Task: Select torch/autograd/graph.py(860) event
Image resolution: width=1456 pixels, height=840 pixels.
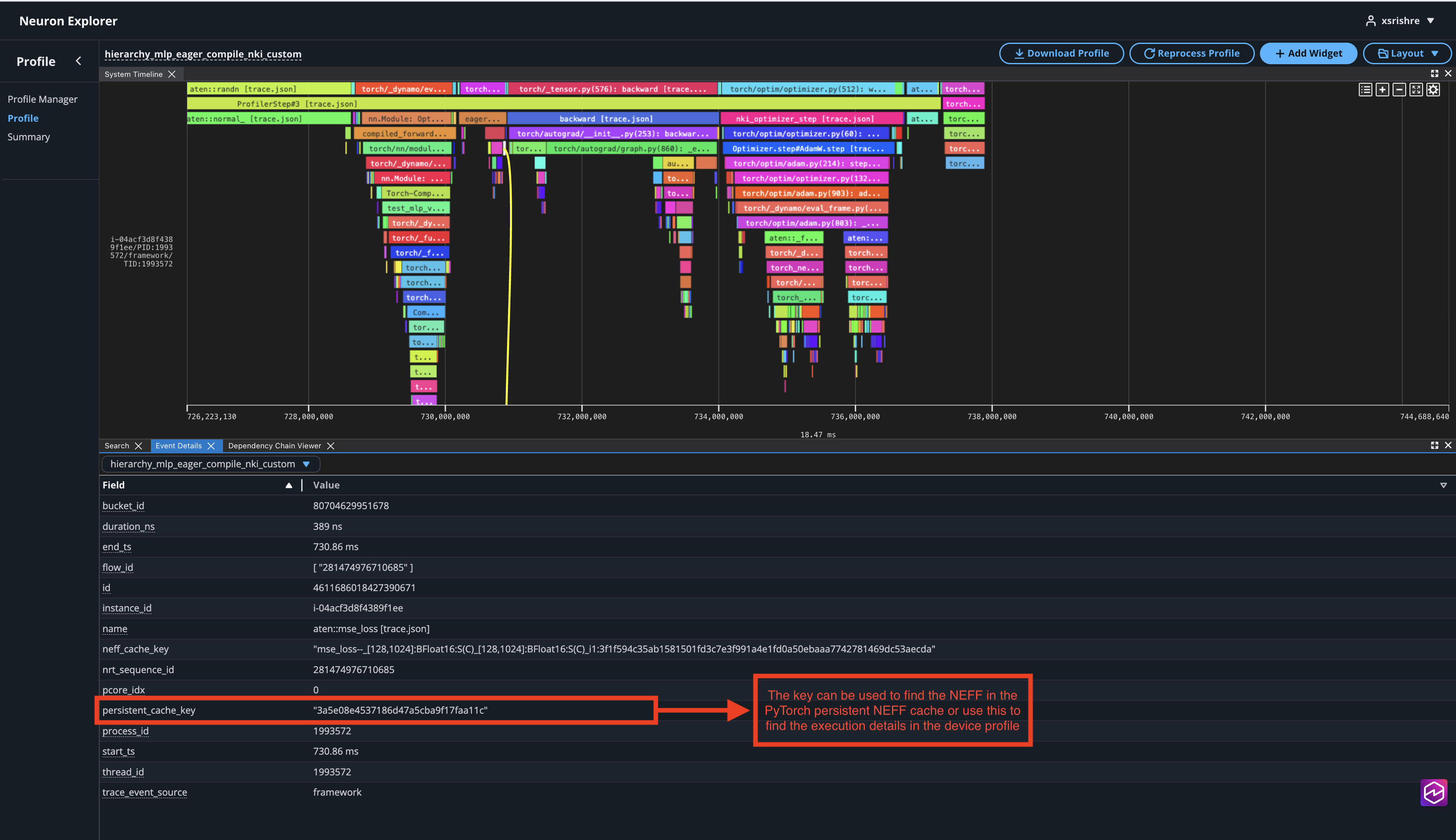Action: 631,149
